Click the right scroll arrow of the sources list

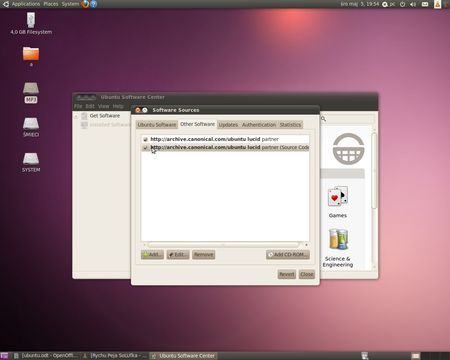pyautogui.click(x=306, y=245)
